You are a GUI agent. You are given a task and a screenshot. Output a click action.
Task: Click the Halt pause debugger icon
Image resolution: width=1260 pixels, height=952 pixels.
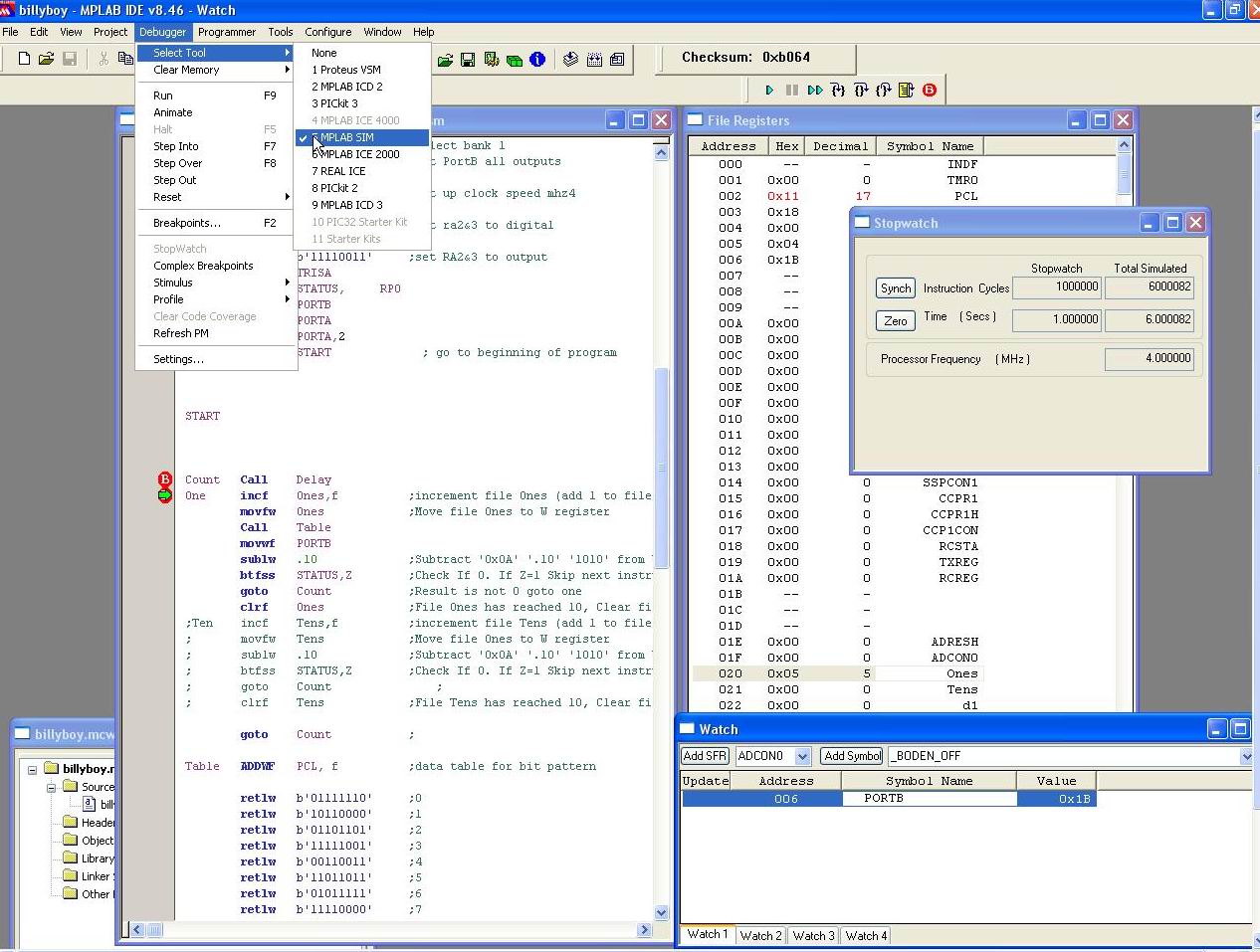(x=792, y=91)
